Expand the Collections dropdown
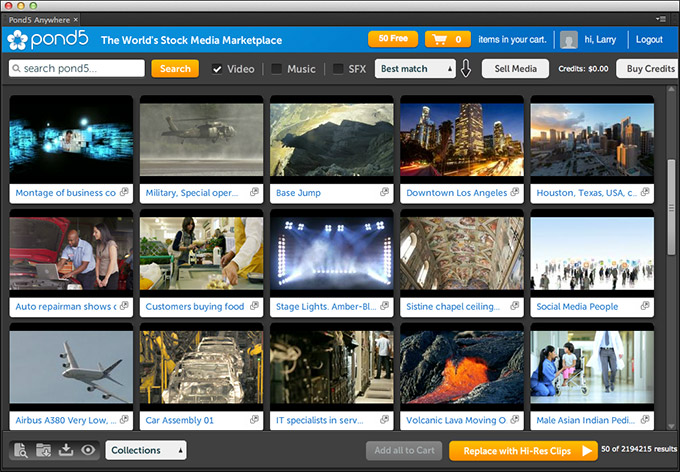The height and width of the screenshot is (472, 680). tap(146, 450)
